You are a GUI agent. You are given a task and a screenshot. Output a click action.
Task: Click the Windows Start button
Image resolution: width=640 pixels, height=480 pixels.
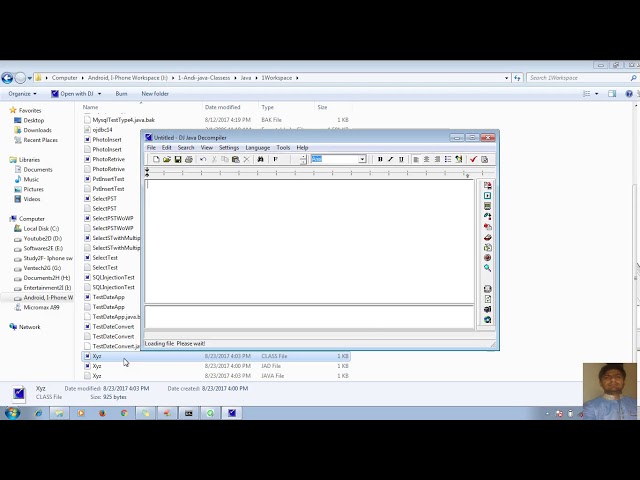point(12,413)
